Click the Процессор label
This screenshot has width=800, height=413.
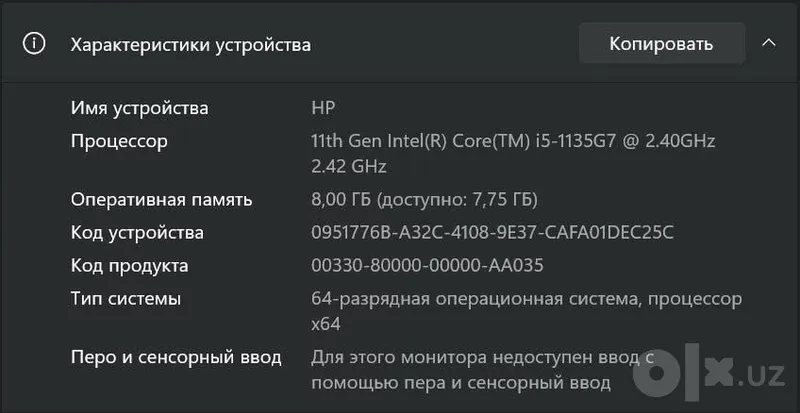[x=119, y=141]
